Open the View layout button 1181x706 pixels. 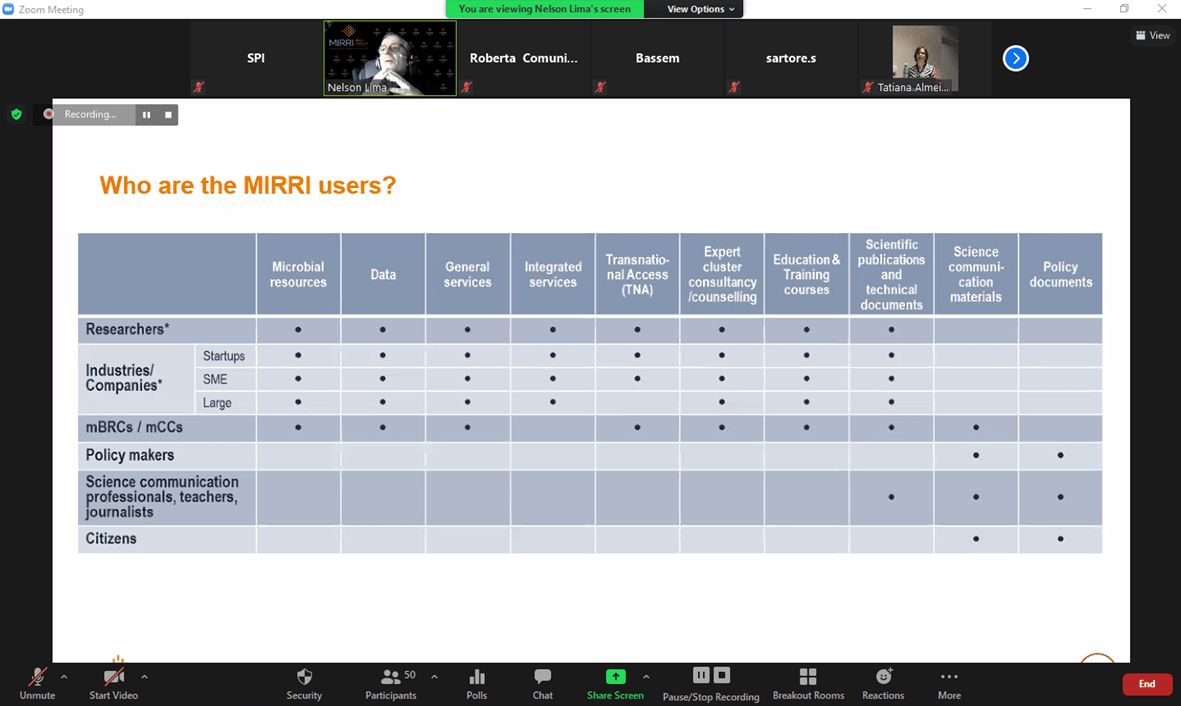1152,35
